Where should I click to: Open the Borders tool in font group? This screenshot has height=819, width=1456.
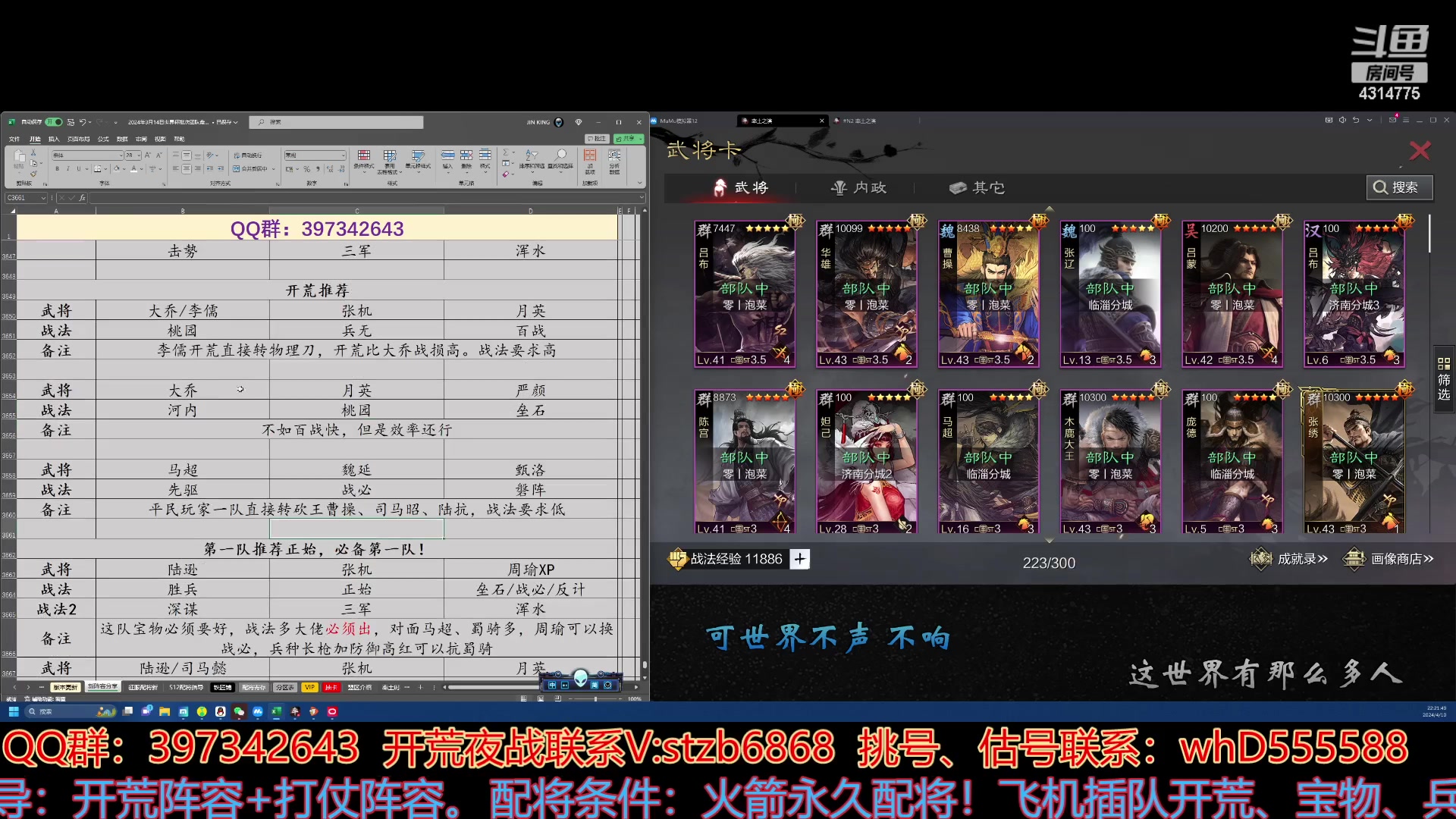[x=98, y=169]
